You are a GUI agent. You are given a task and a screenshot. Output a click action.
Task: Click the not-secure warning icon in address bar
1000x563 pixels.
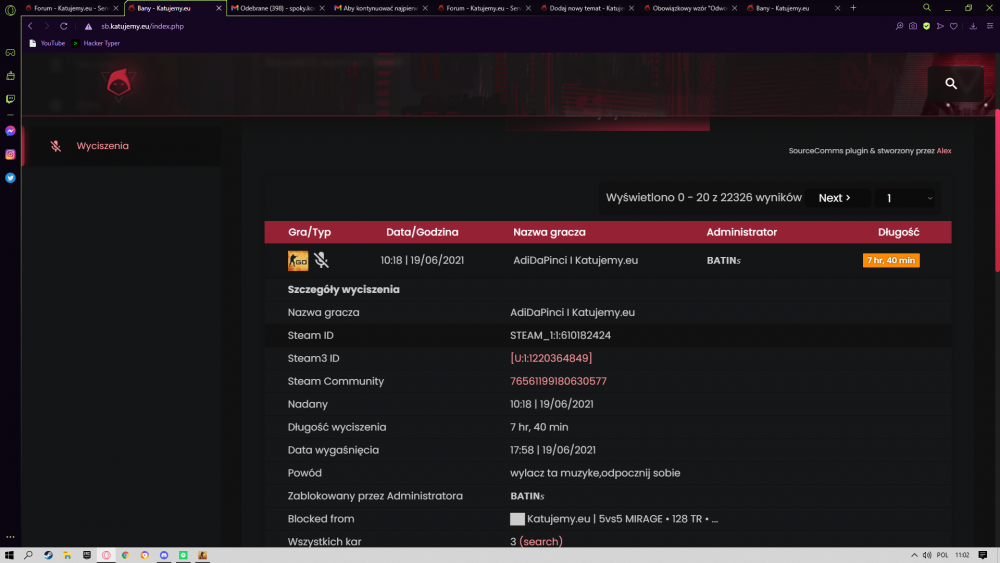point(89,26)
